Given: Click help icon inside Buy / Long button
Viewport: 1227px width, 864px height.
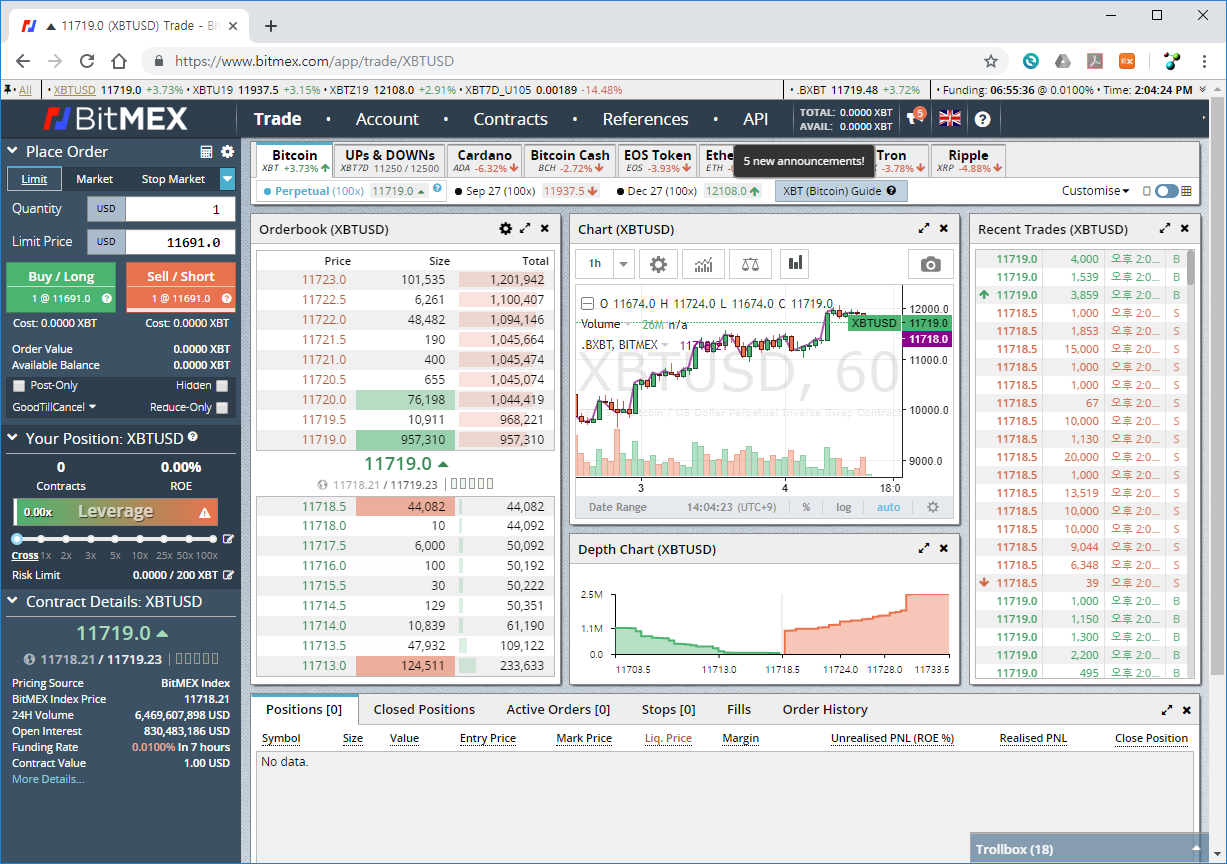Looking at the screenshot, I should click(x=107, y=298).
